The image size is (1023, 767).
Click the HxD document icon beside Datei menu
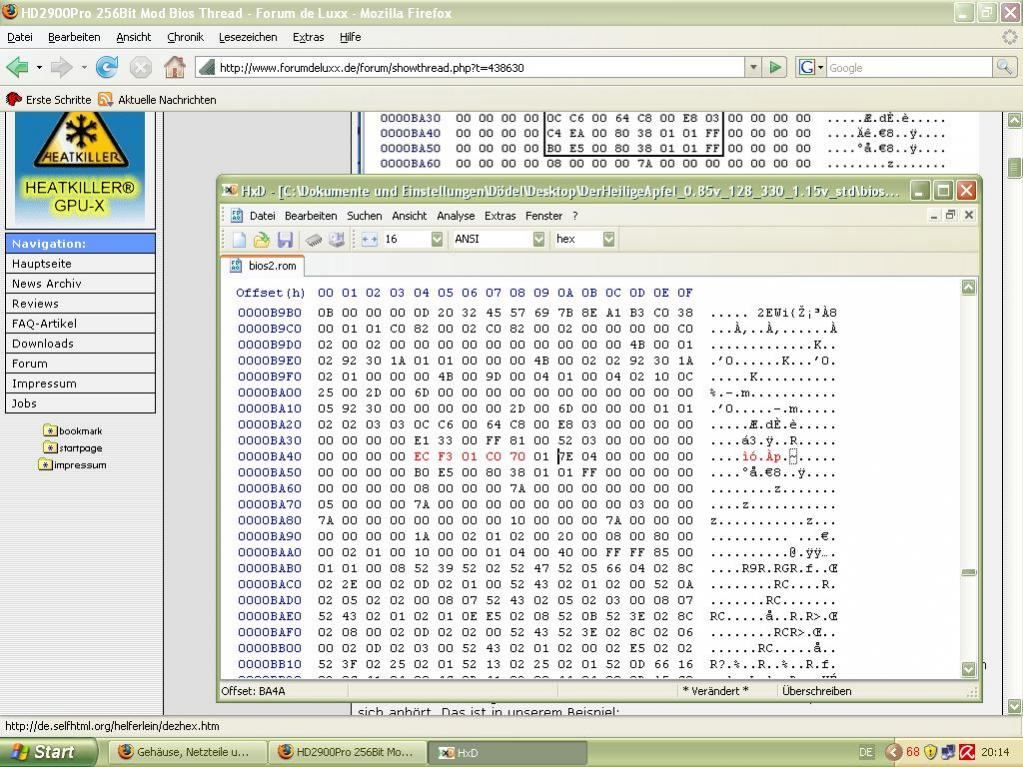(236, 216)
